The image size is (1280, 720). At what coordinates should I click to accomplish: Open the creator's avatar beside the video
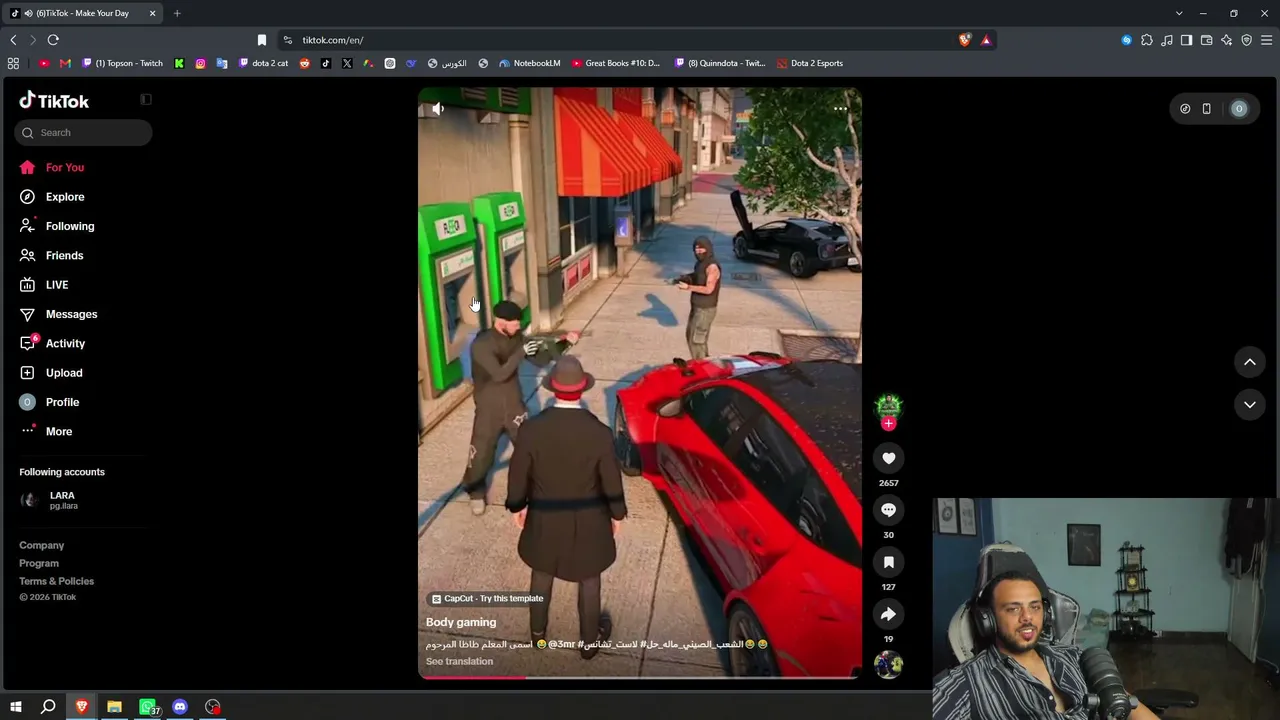tap(888, 405)
